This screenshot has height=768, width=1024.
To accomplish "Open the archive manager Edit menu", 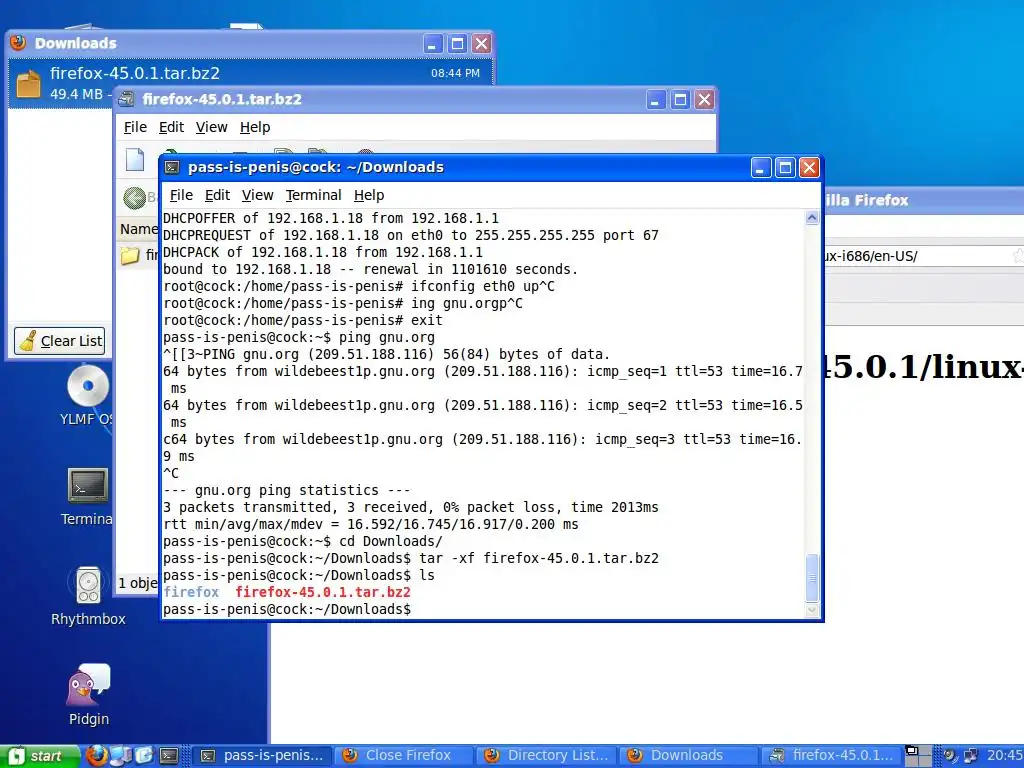I will (171, 127).
